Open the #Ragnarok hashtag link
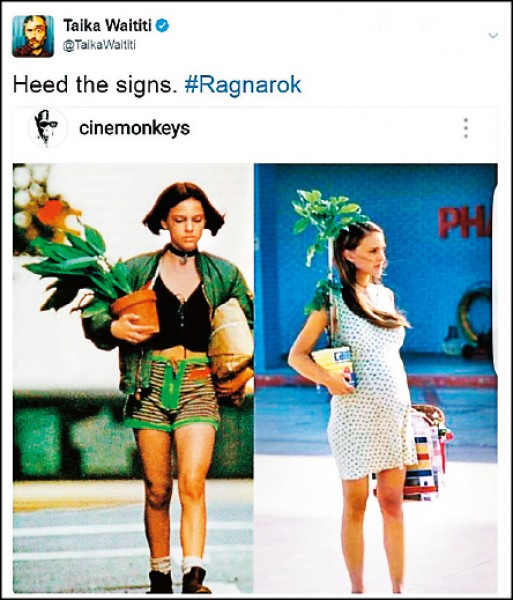Screen dimensions: 513x600 coord(243,85)
